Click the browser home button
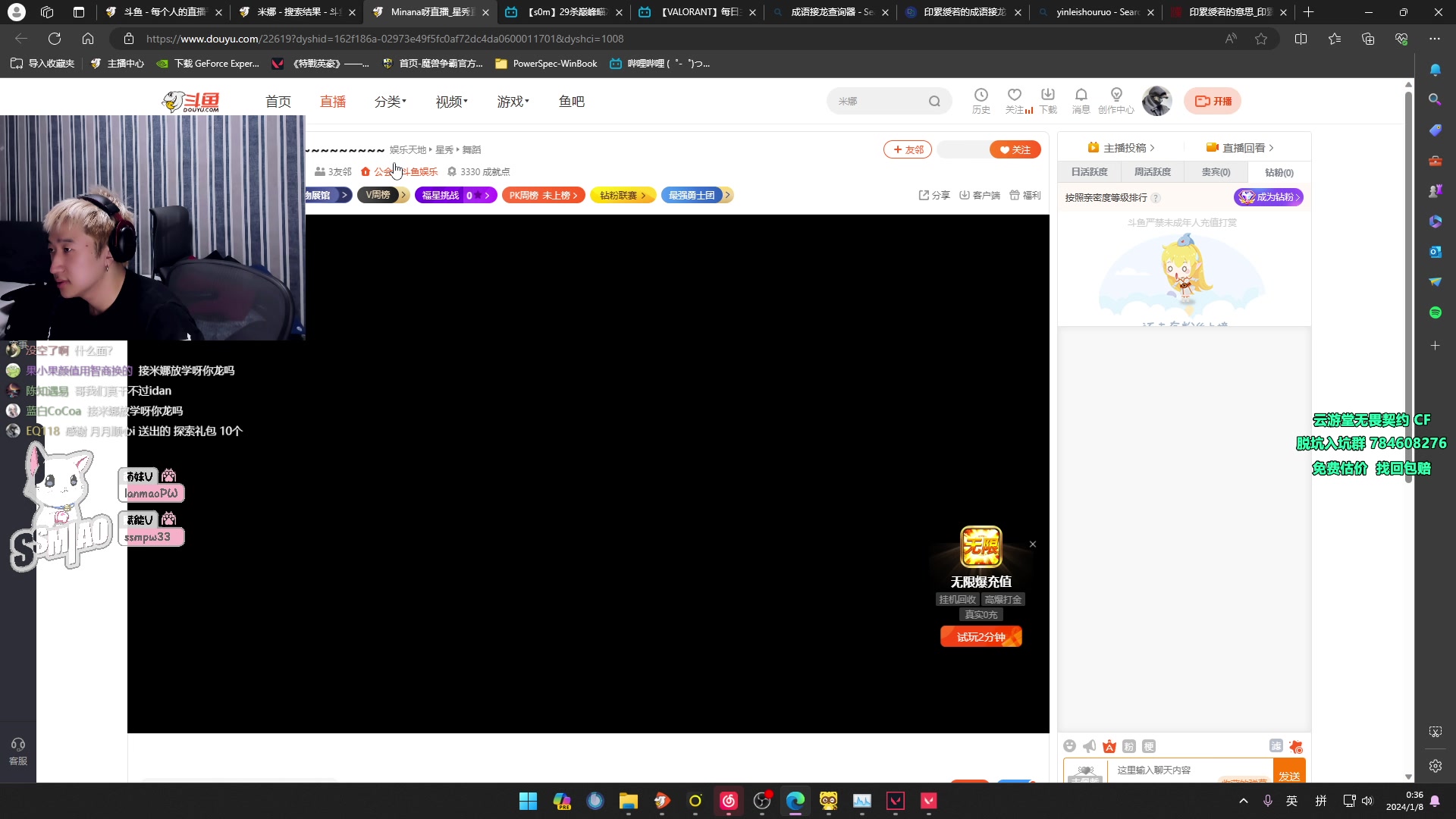Screen dimensions: 1456x819 tap(88, 39)
